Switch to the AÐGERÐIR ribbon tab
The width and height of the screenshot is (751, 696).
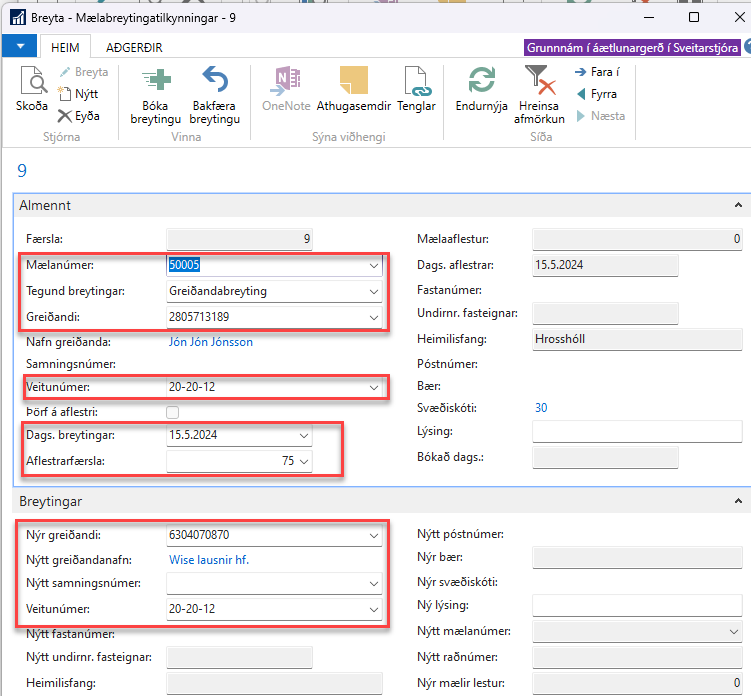tap(134, 47)
